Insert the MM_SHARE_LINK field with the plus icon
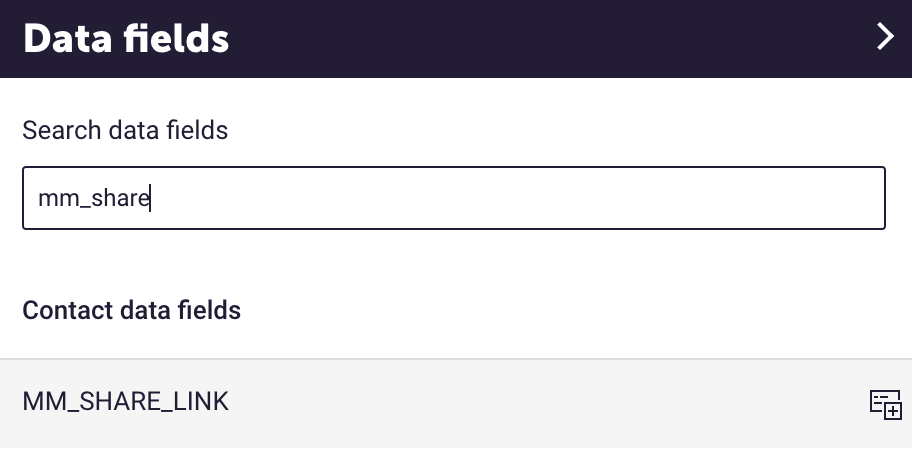 (885, 404)
